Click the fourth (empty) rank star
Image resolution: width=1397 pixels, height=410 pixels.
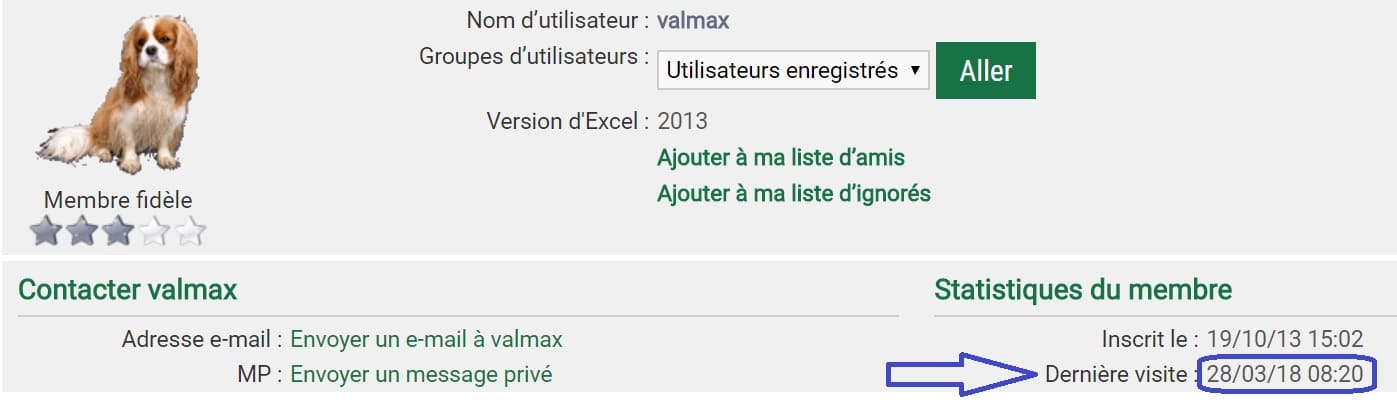pos(154,232)
